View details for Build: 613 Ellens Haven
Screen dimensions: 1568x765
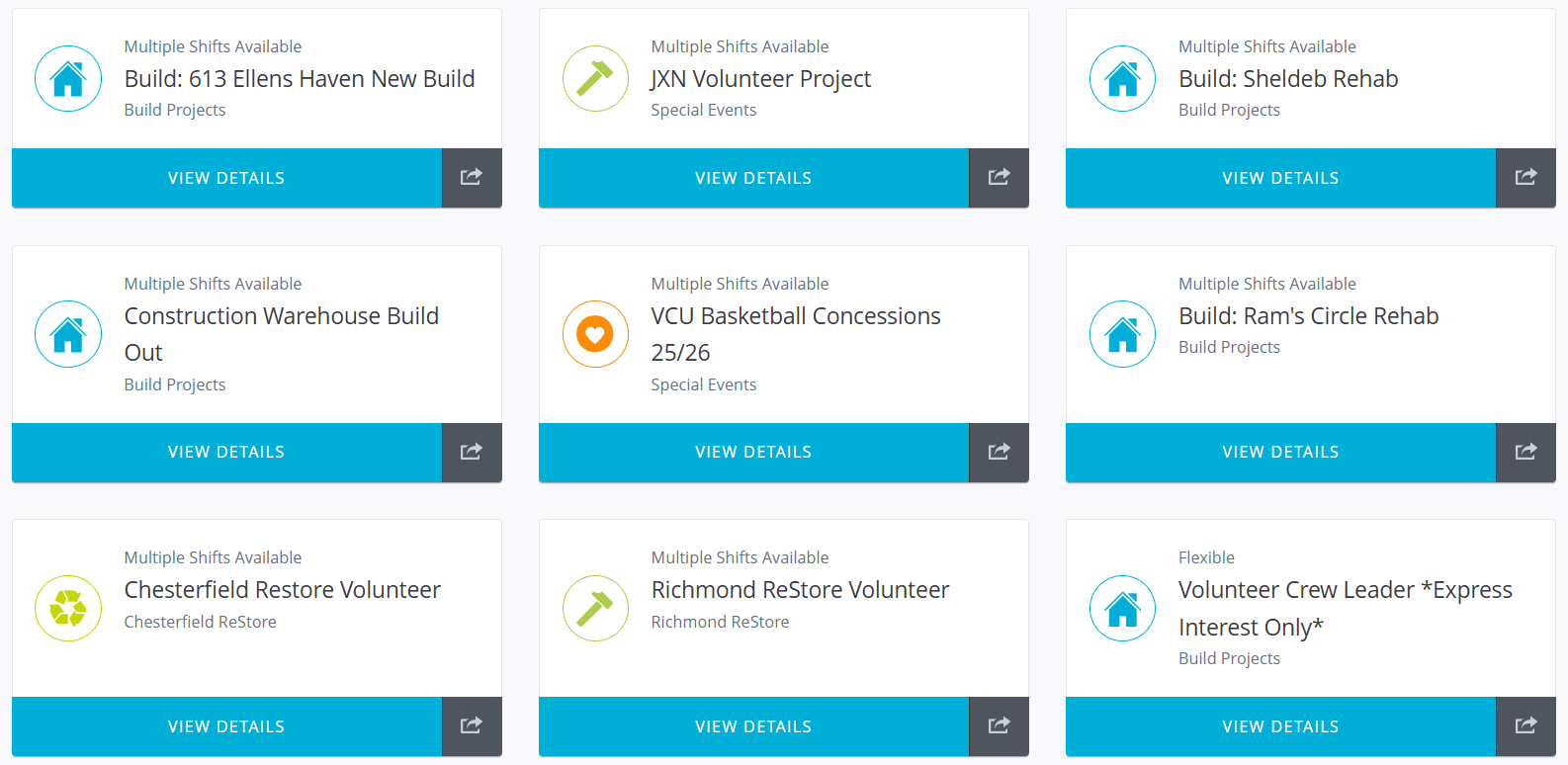click(x=226, y=178)
